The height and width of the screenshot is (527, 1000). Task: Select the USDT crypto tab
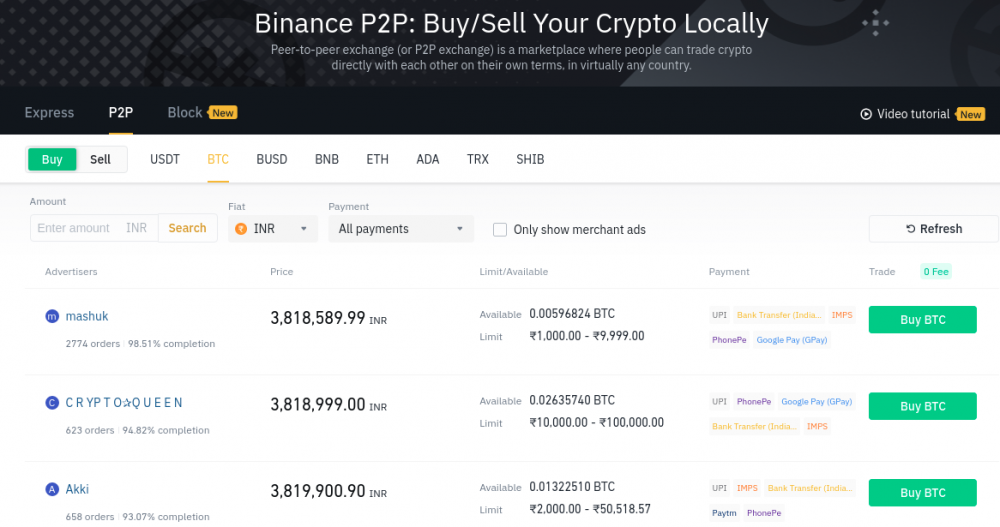click(165, 159)
